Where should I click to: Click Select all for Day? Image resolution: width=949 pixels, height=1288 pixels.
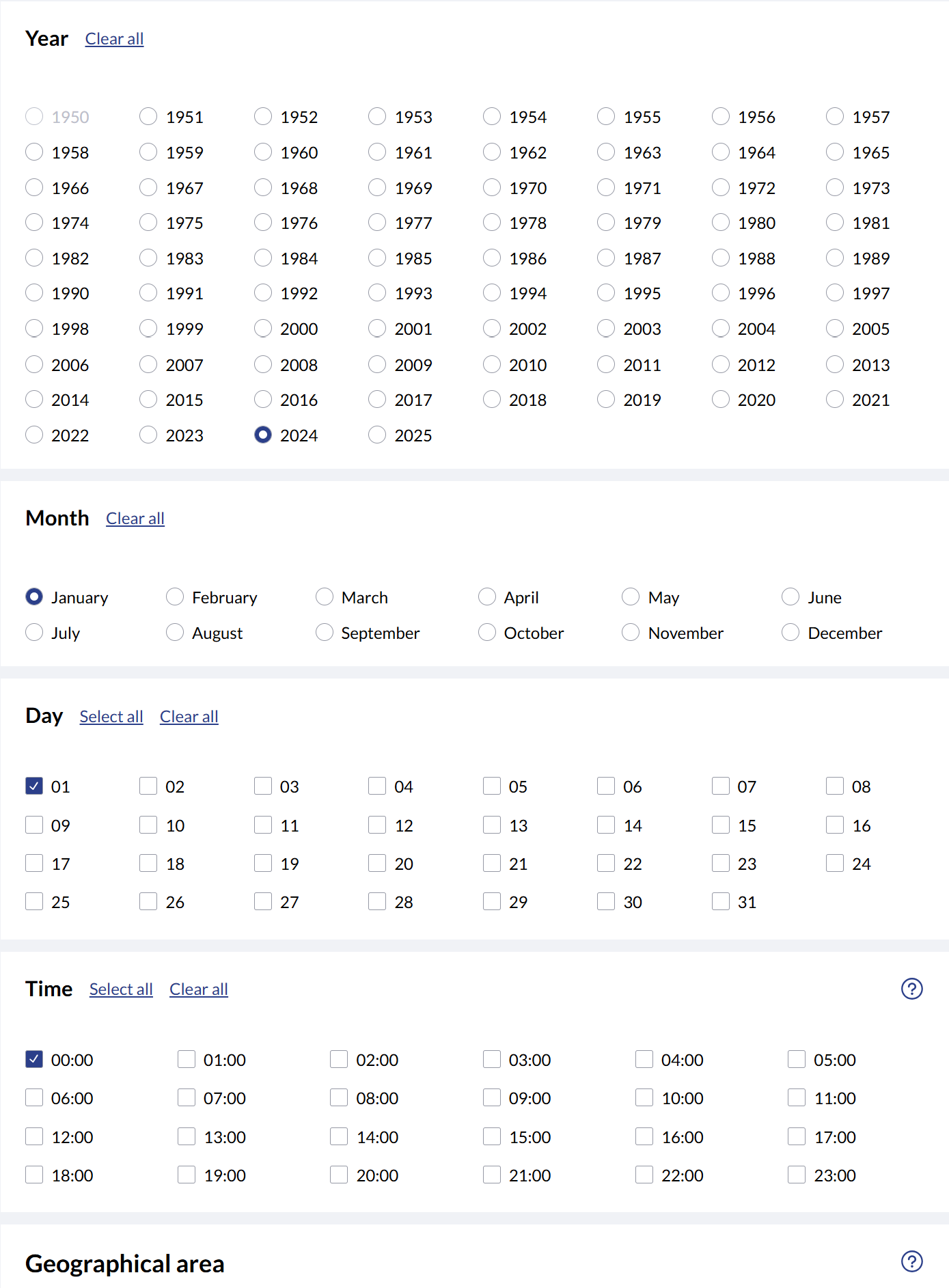[x=111, y=717]
